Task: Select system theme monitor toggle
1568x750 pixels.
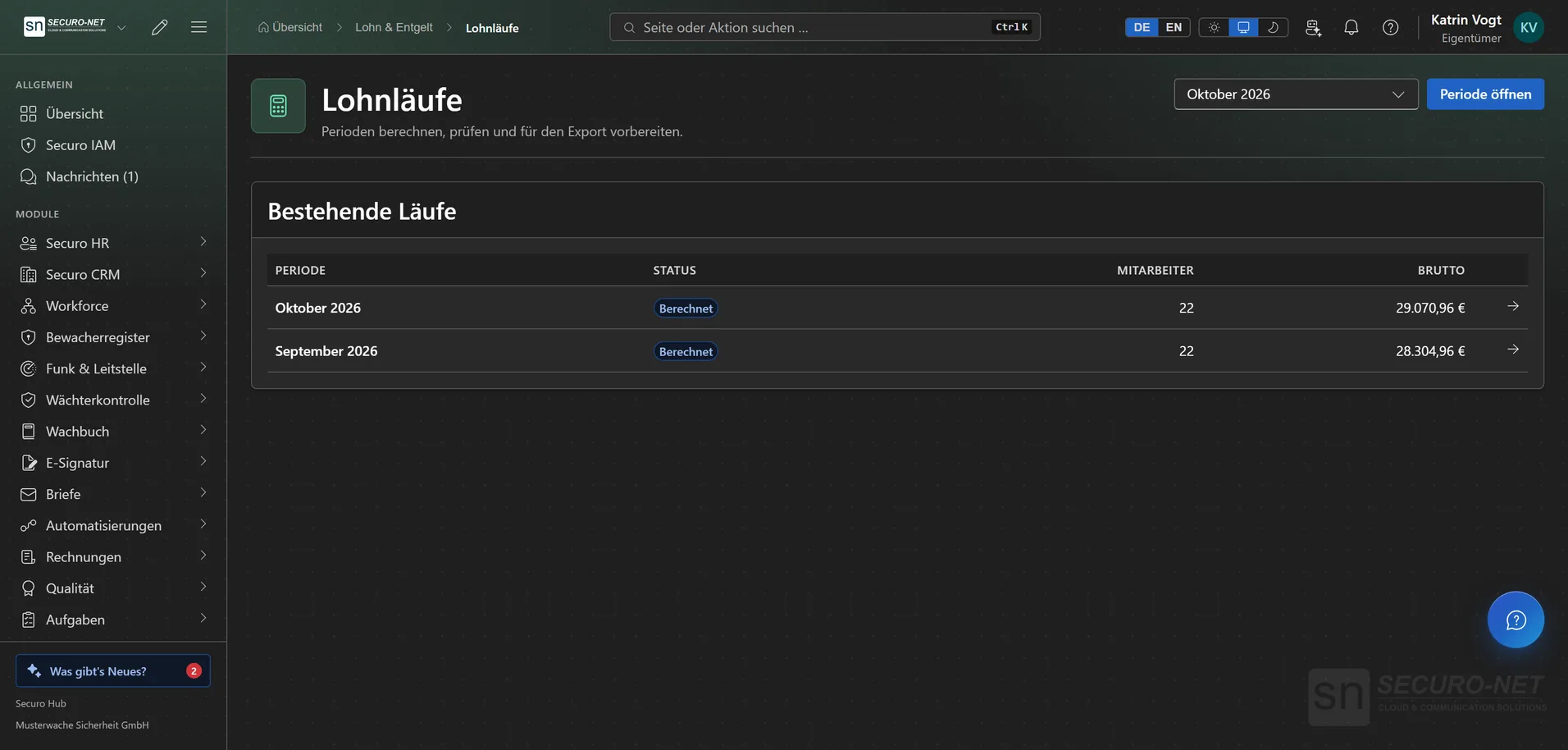Action: click(x=1243, y=27)
